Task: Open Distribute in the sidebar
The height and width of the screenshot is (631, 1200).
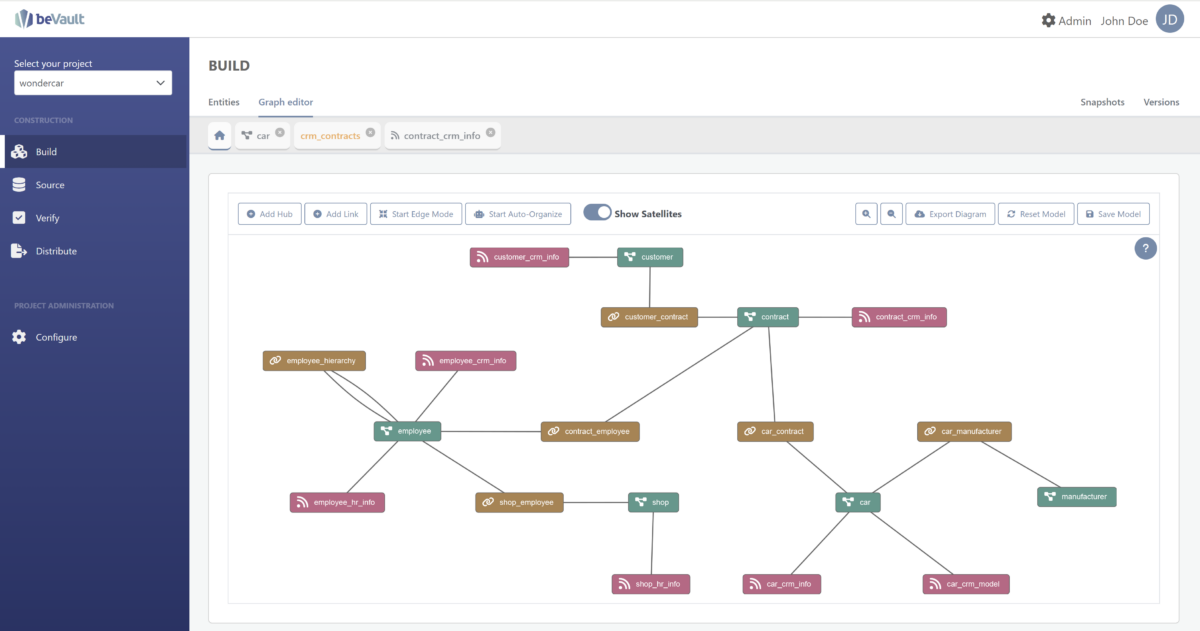Action: [56, 251]
